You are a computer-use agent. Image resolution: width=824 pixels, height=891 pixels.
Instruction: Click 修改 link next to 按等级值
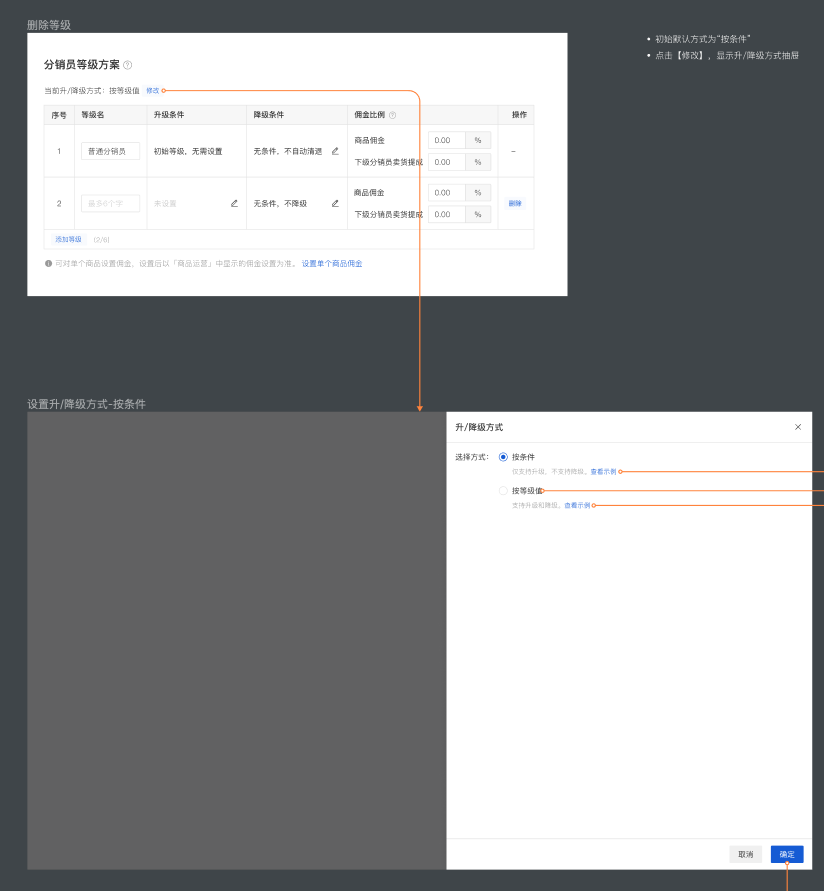coord(153,90)
